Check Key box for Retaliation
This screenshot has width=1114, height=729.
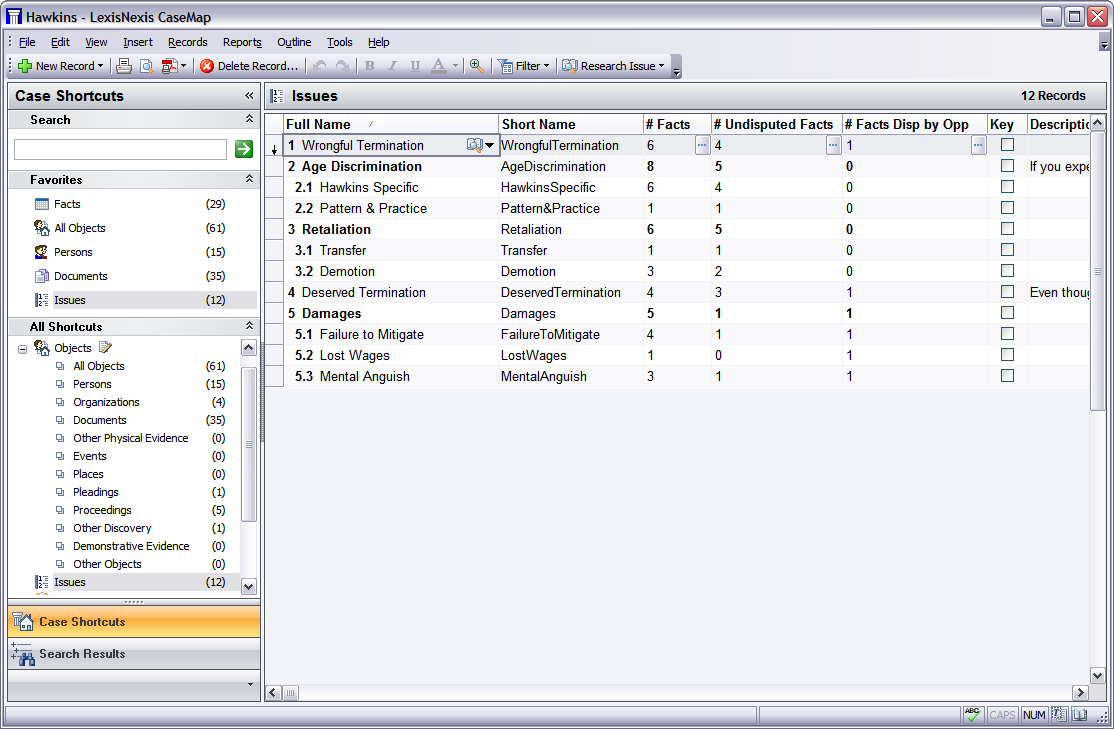tap(1007, 229)
